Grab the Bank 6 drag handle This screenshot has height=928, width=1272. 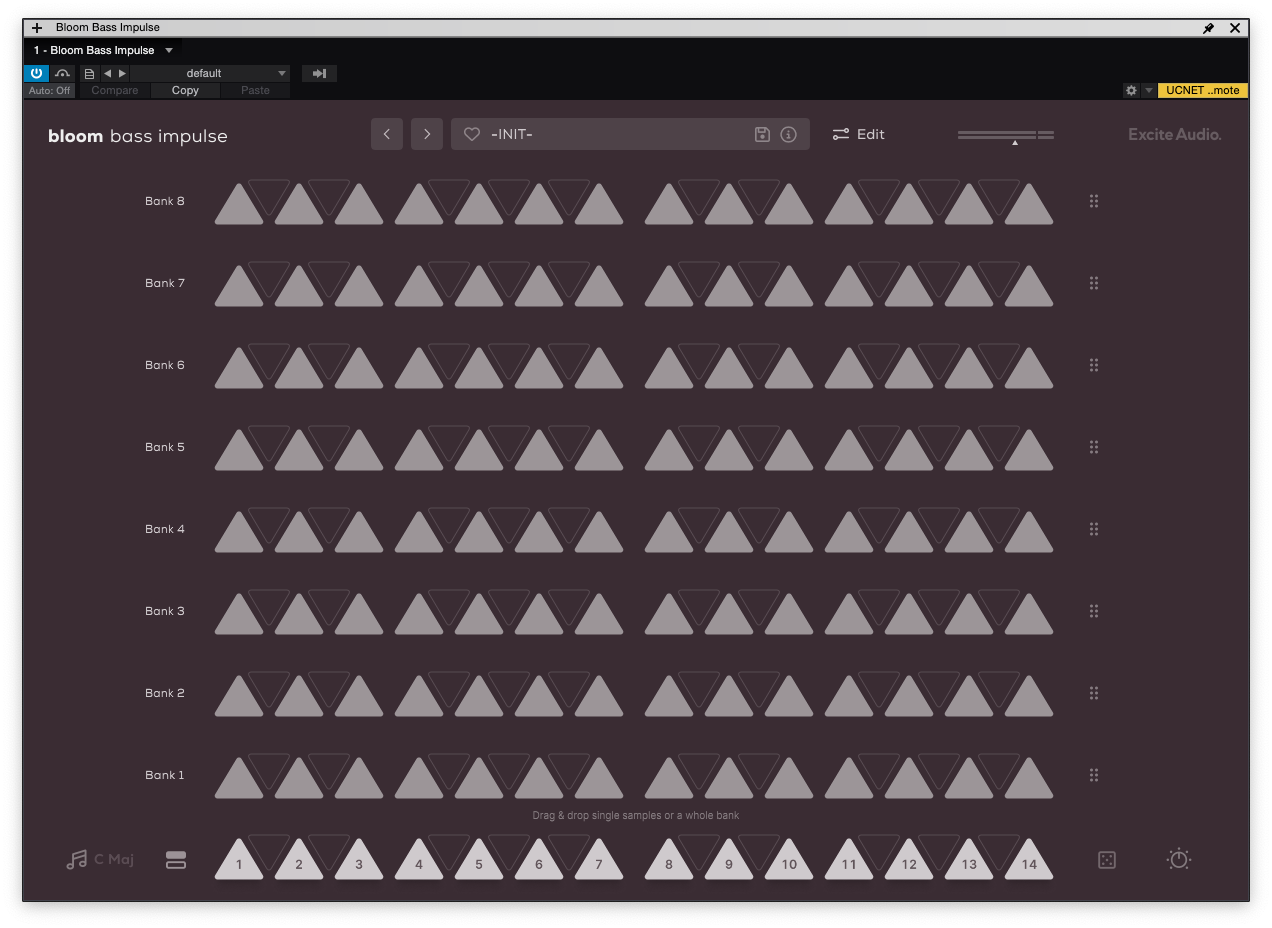(x=1094, y=365)
